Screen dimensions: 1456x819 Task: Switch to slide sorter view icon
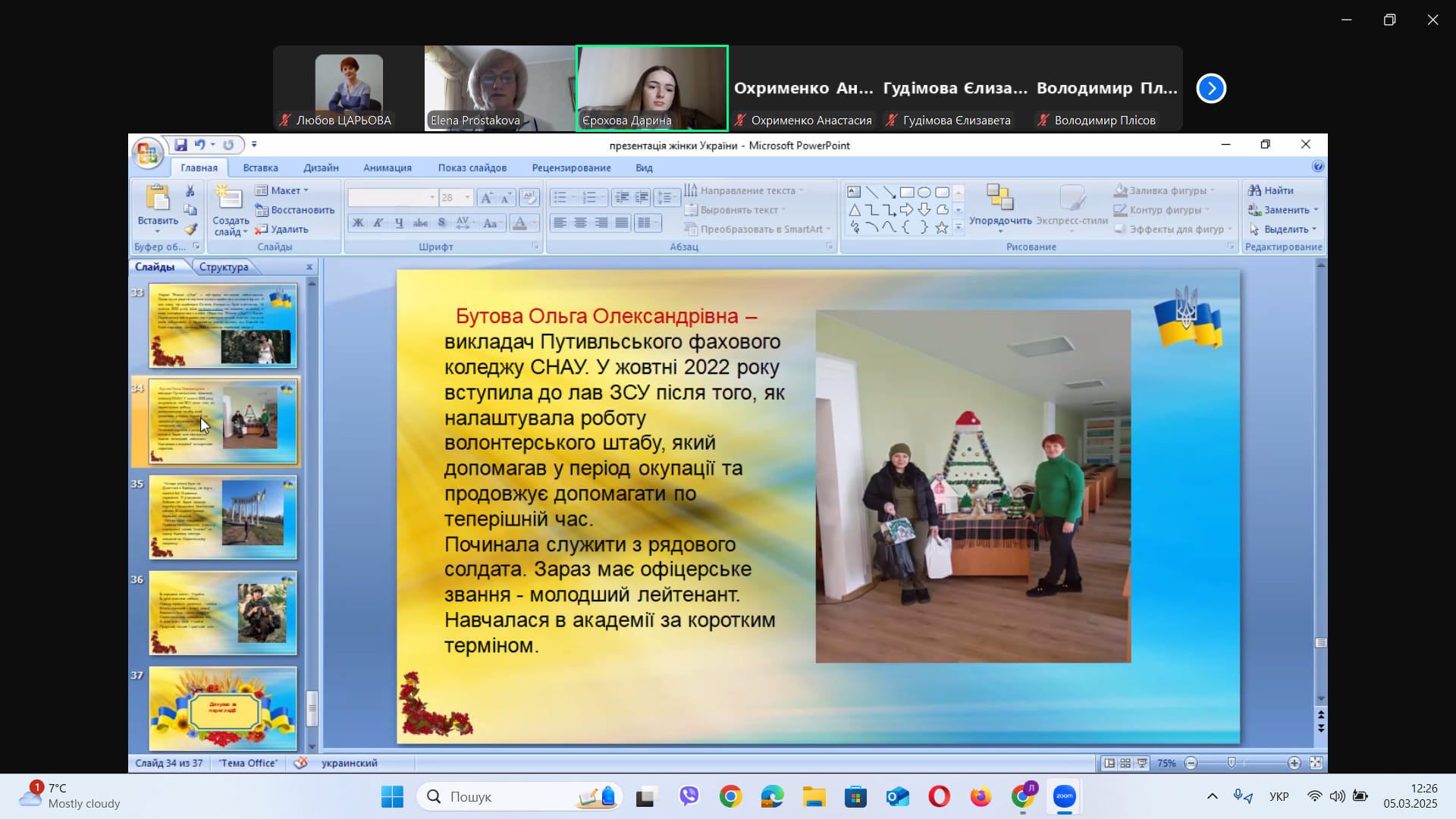coord(1125,763)
